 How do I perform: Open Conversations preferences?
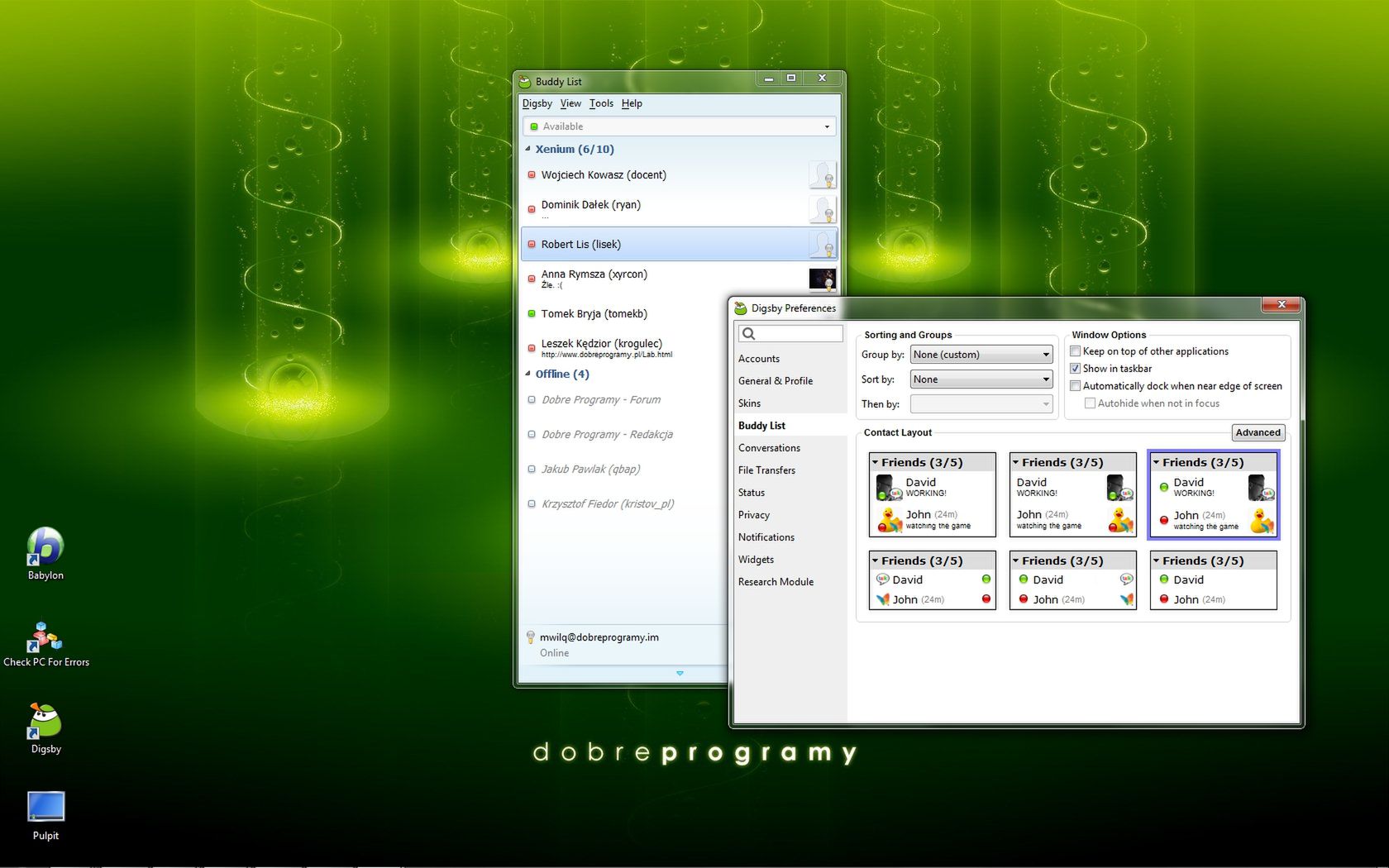coord(790,448)
